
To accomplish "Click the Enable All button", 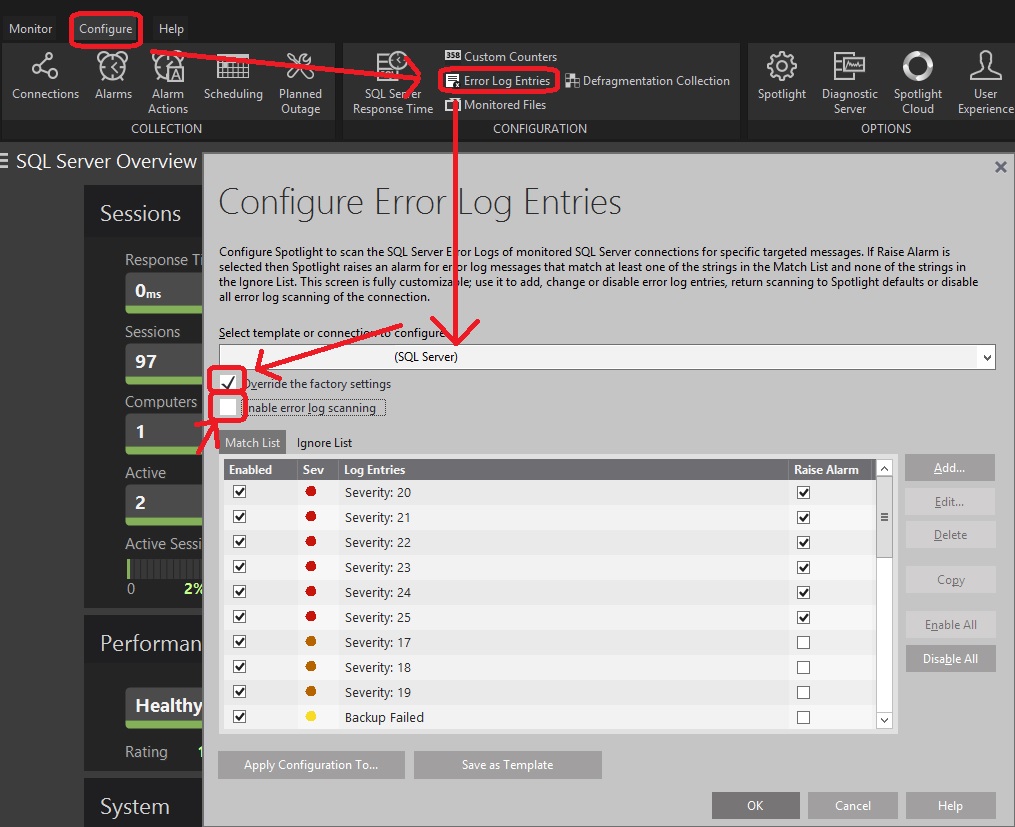I will (x=950, y=625).
